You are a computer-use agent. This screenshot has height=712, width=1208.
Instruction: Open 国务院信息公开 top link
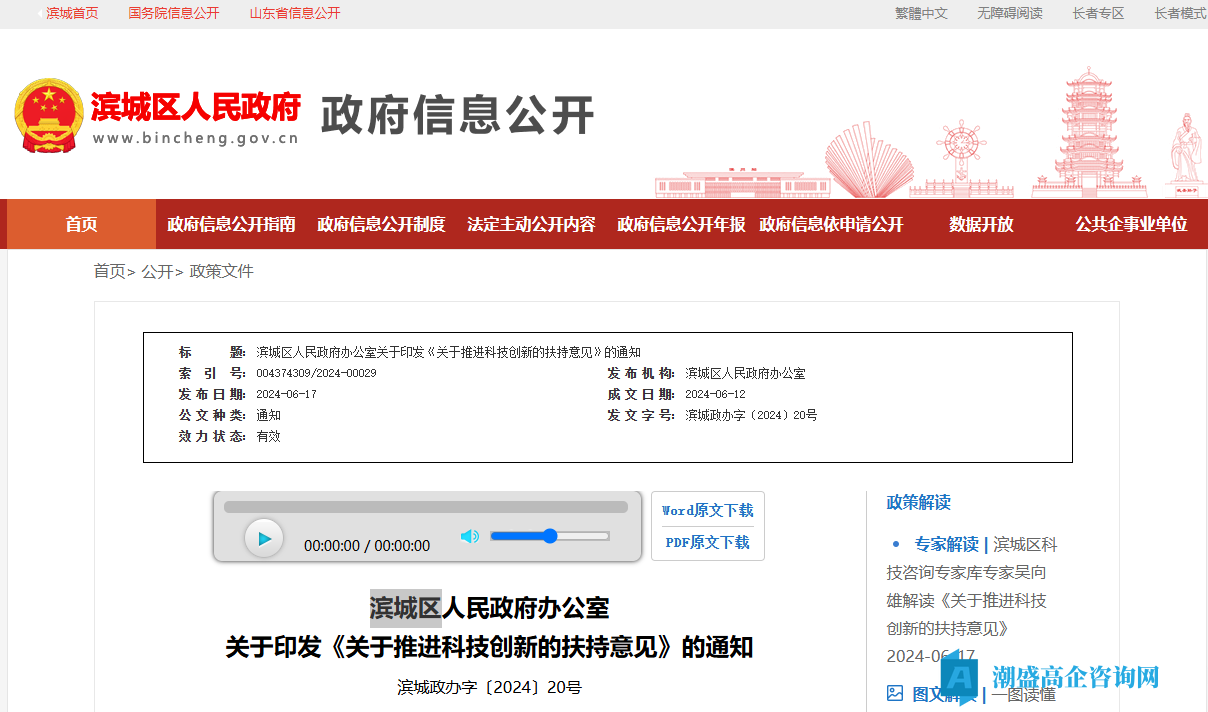coord(174,13)
